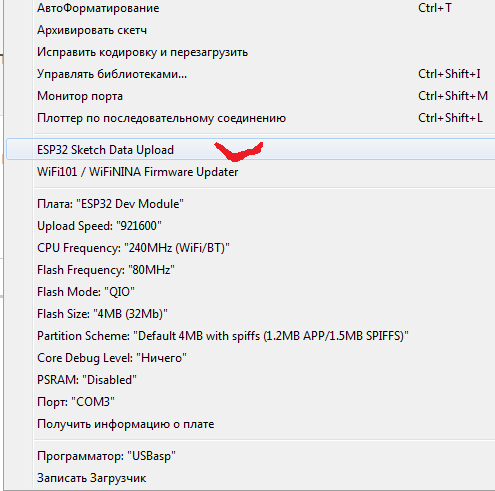Screen dimensions: 495x491
Task: Open Монитор порта
Action: point(251,96)
